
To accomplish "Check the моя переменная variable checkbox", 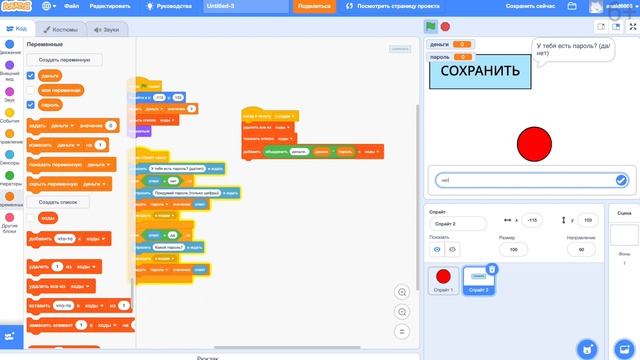I will point(31,90).
